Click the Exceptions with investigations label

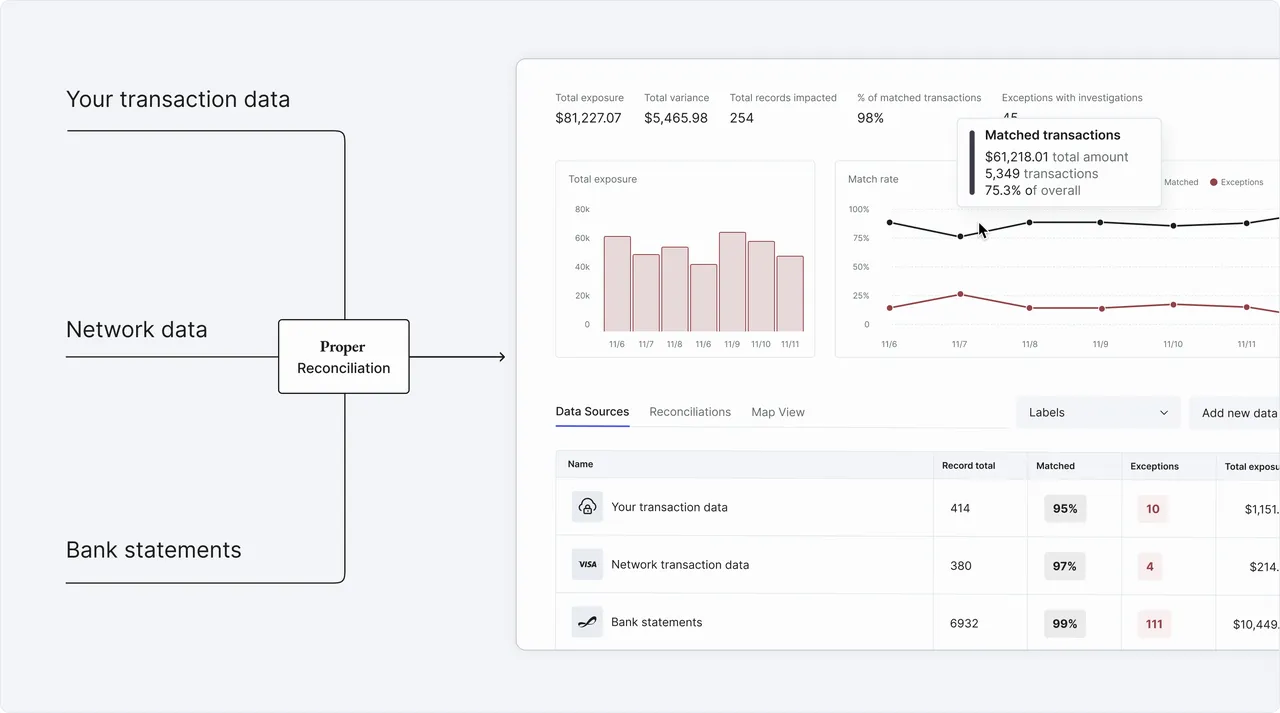1072,98
